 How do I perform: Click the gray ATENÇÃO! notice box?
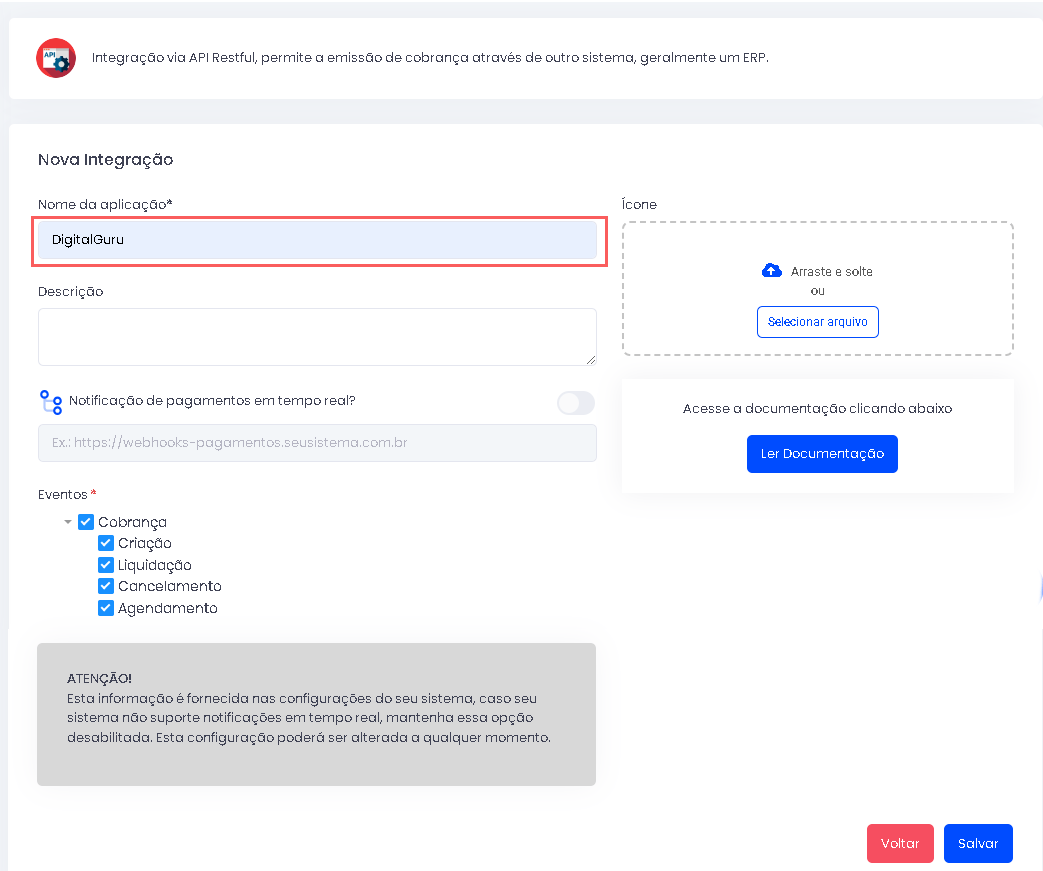(x=316, y=714)
